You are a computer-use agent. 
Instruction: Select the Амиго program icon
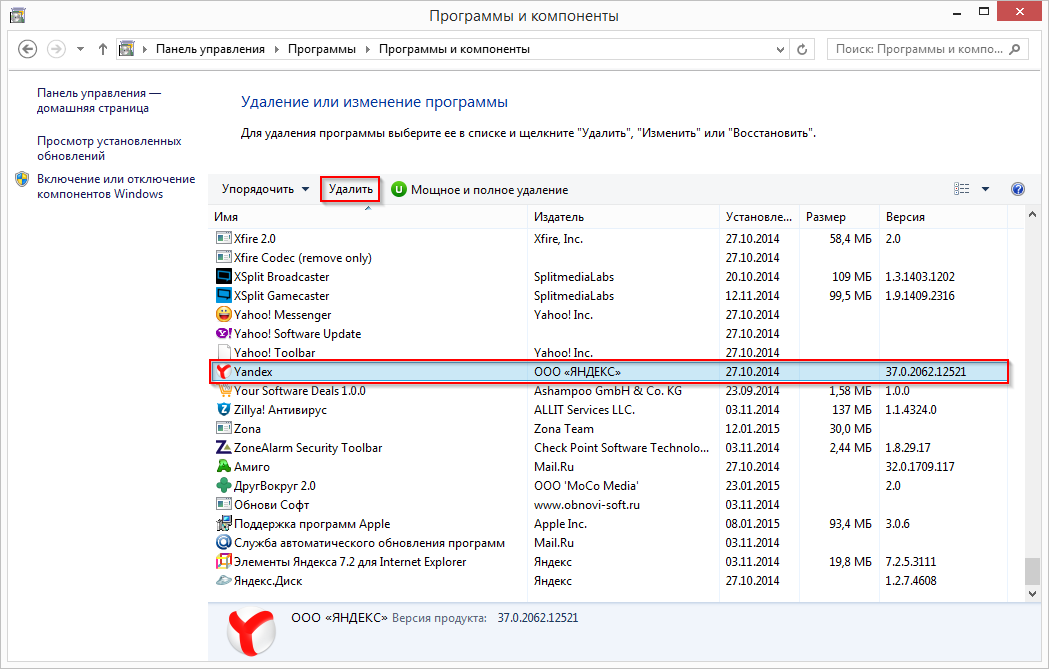tap(224, 467)
